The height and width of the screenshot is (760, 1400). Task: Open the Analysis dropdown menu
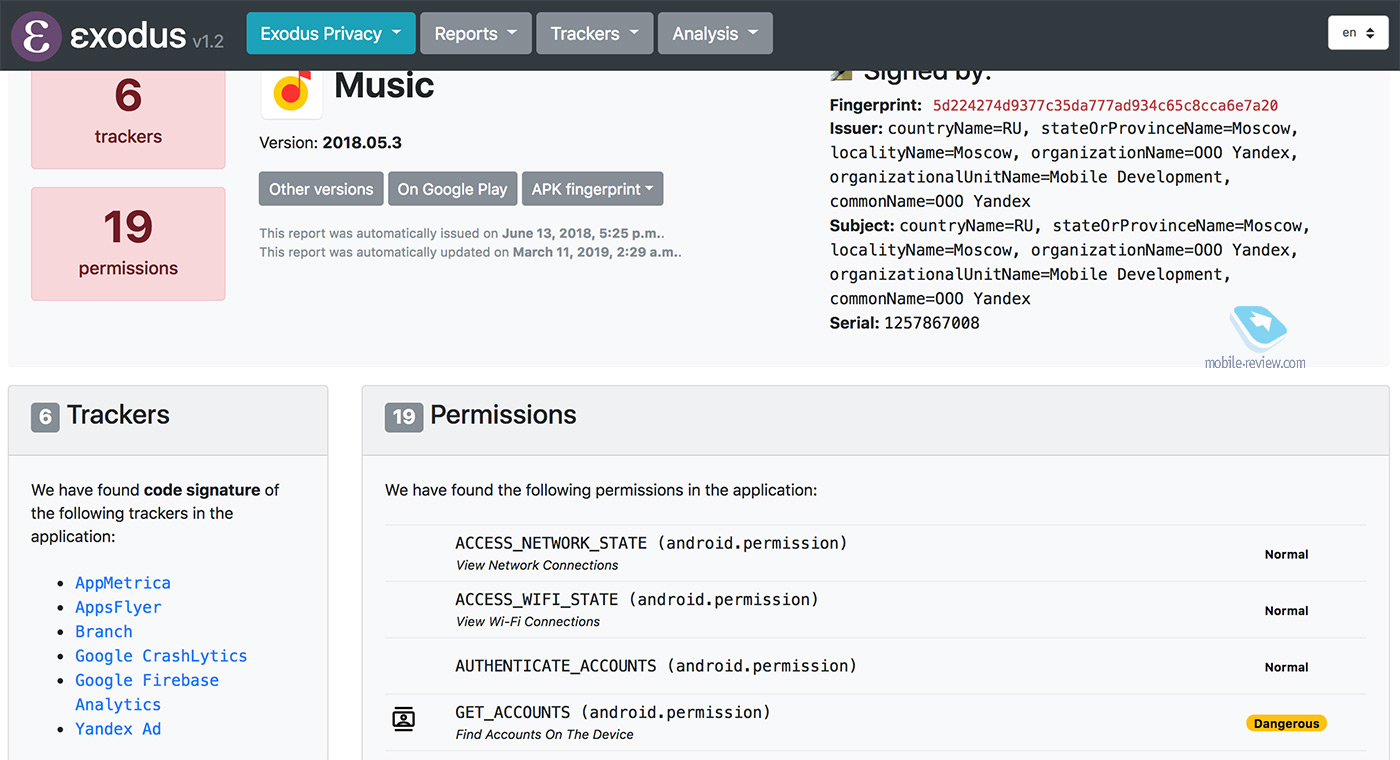click(x=715, y=33)
